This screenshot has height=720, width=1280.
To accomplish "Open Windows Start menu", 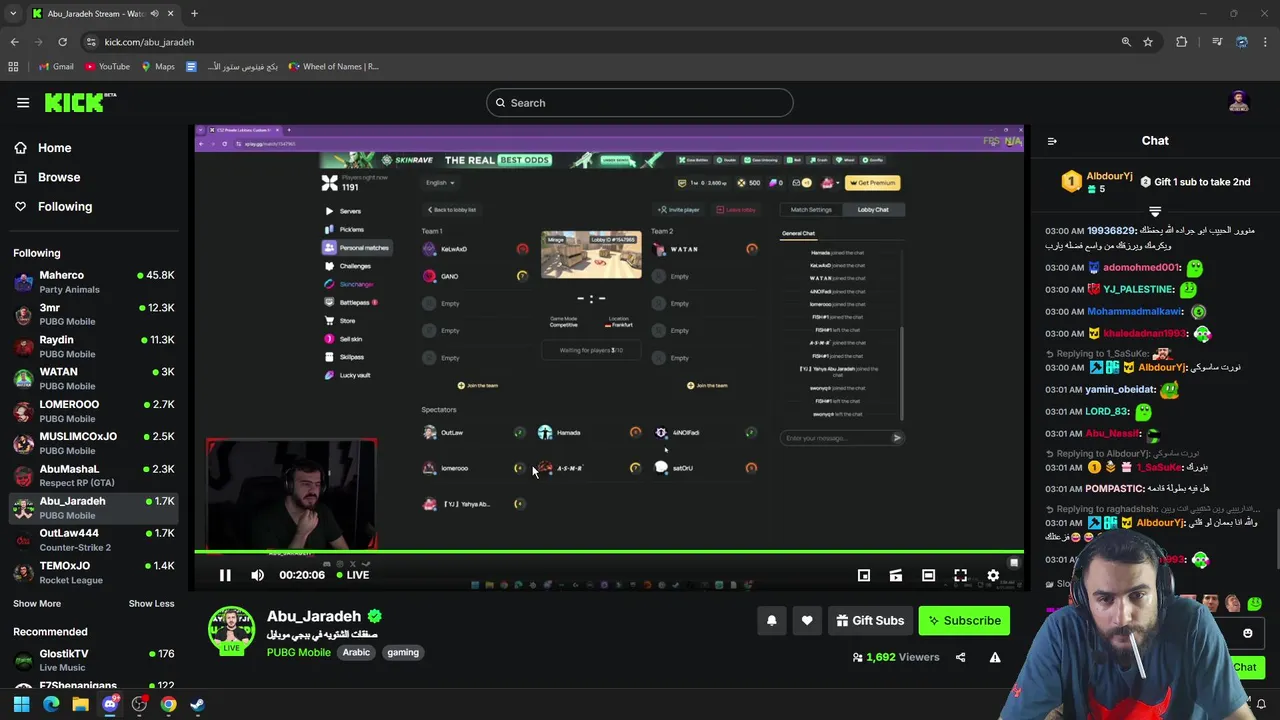I will (x=22, y=704).
